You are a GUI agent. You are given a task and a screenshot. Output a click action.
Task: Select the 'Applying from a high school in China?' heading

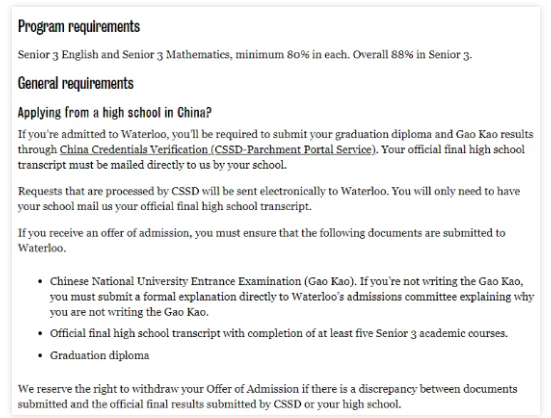click(115, 113)
